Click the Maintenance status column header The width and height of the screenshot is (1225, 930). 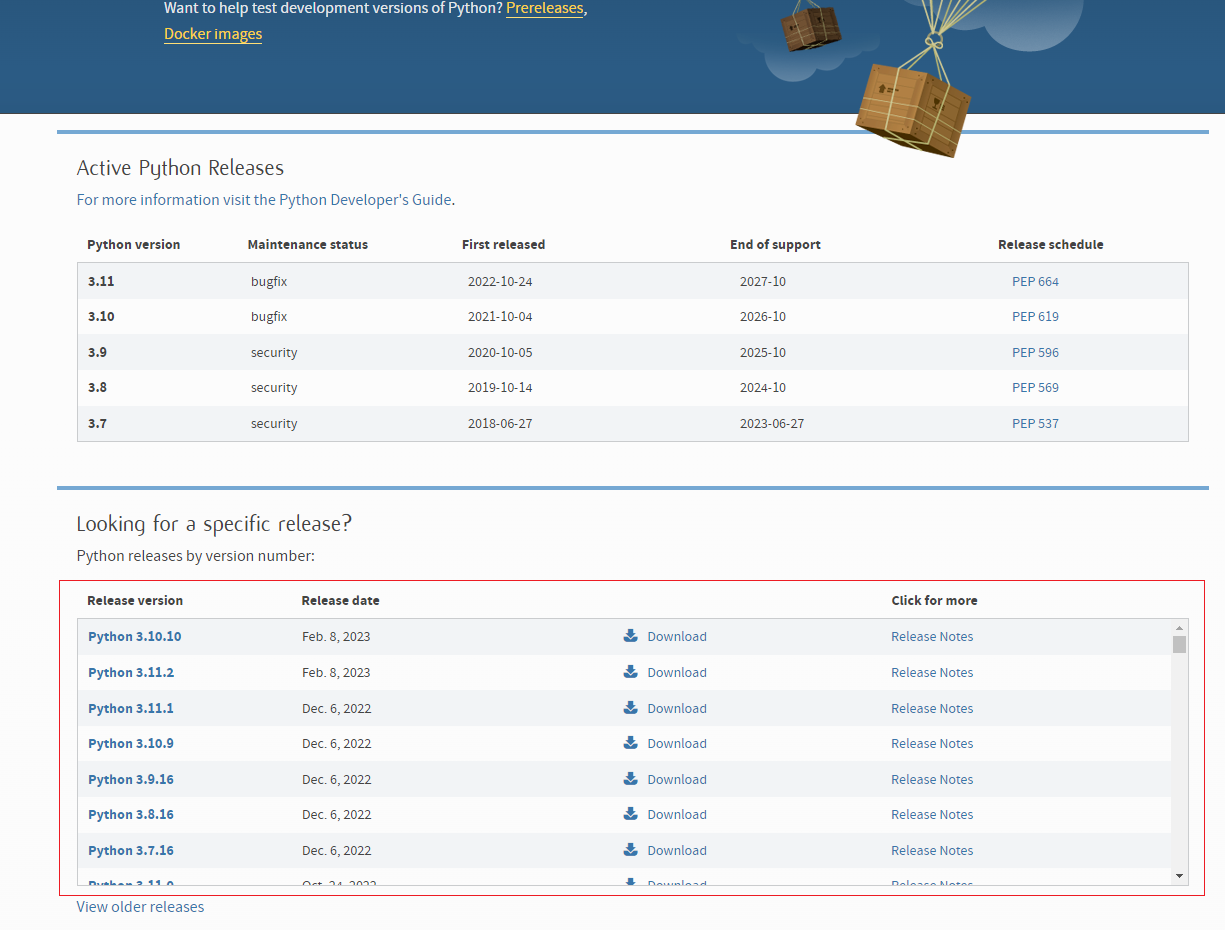(308, 245)
